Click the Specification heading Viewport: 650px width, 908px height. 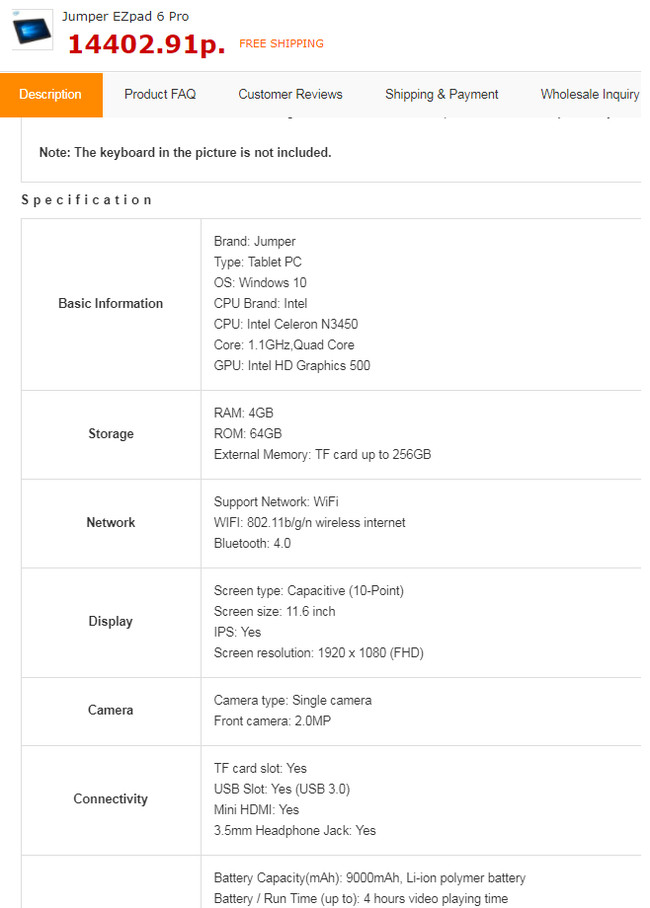point(87,200)
